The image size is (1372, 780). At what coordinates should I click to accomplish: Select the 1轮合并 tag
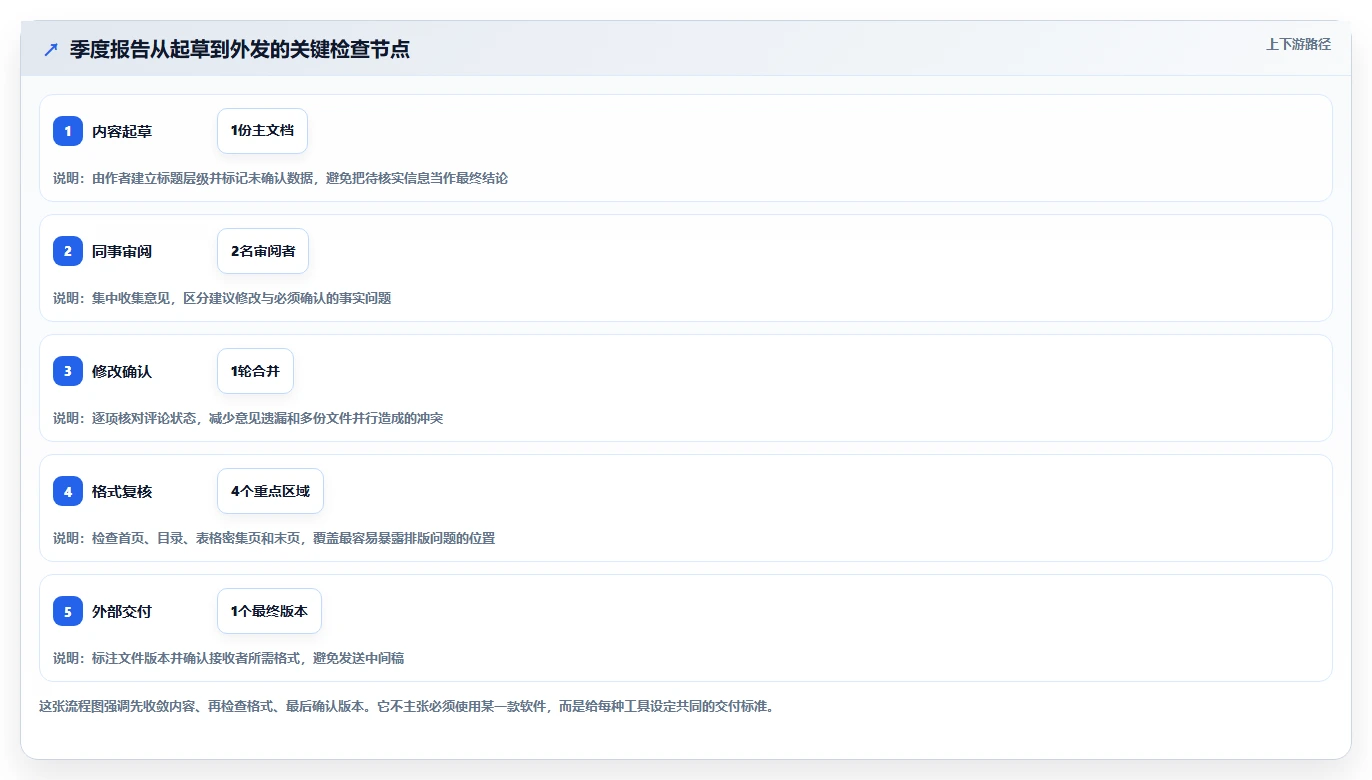pos(255,371)
